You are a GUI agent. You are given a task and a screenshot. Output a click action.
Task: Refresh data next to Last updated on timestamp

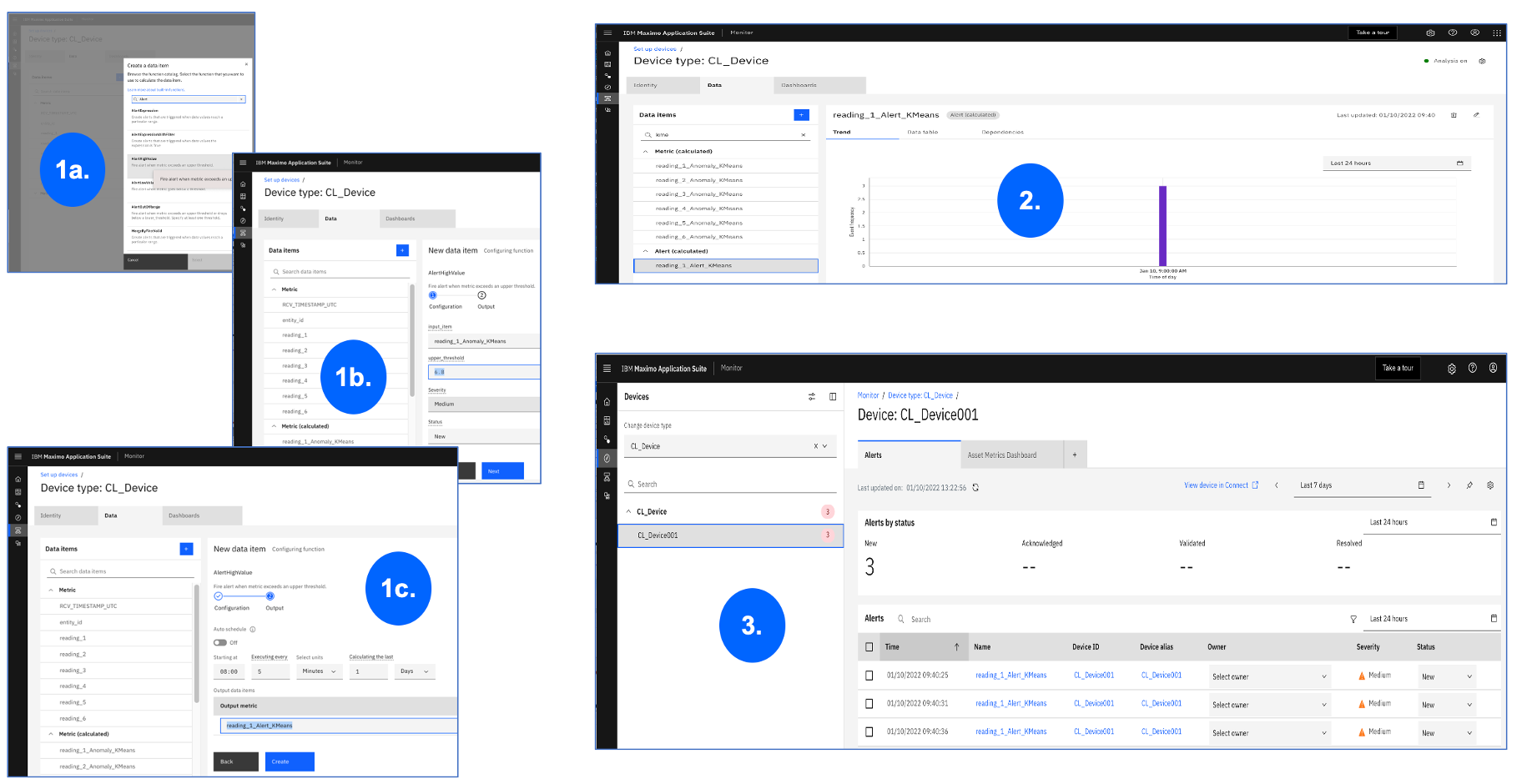(975, 488)
